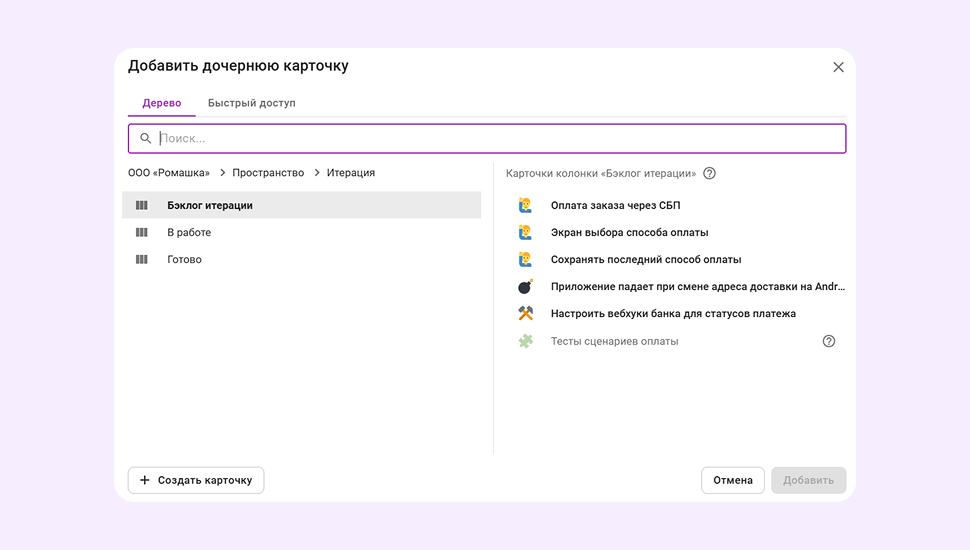Click the user story icon of Оплата заказа через СБП
The height and width of the screenshot is (550, 970).
(525, 205)
